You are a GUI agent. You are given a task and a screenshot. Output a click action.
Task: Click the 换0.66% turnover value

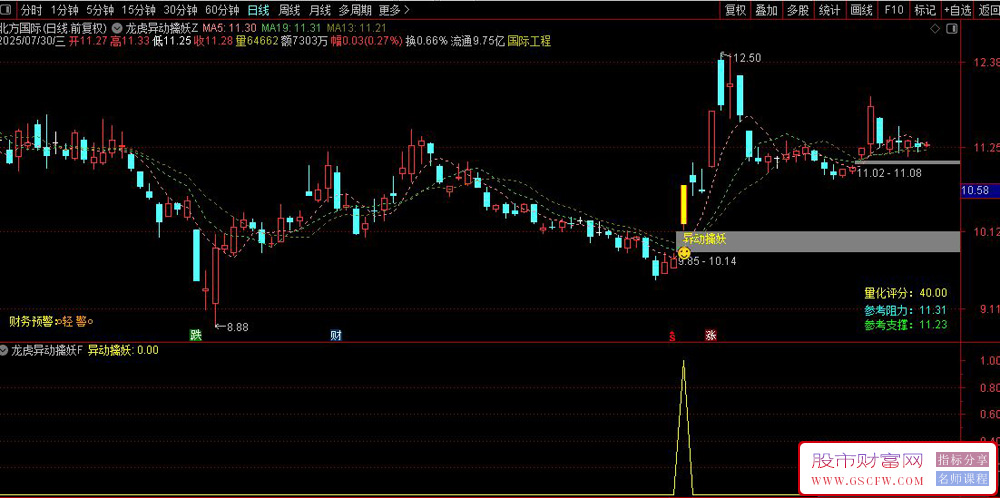click(x=426, y=41)
